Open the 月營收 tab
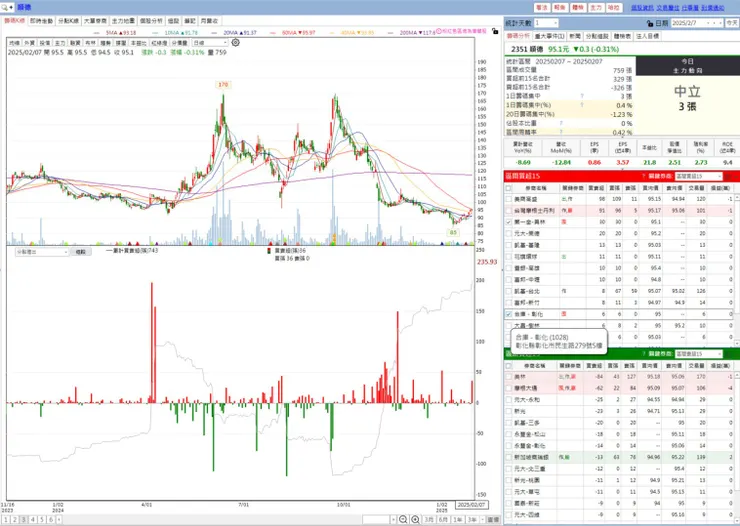Image resolution: width=740 pixels, height=526 pixels. pos(209,21)
